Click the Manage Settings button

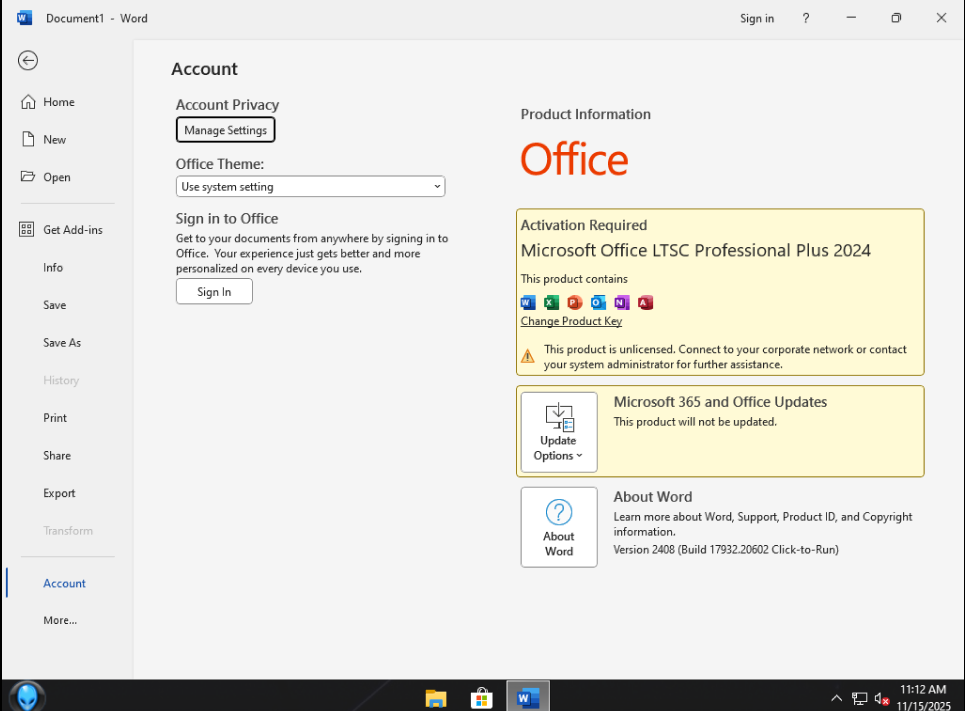pyautogui.click(x=225, y=130)
